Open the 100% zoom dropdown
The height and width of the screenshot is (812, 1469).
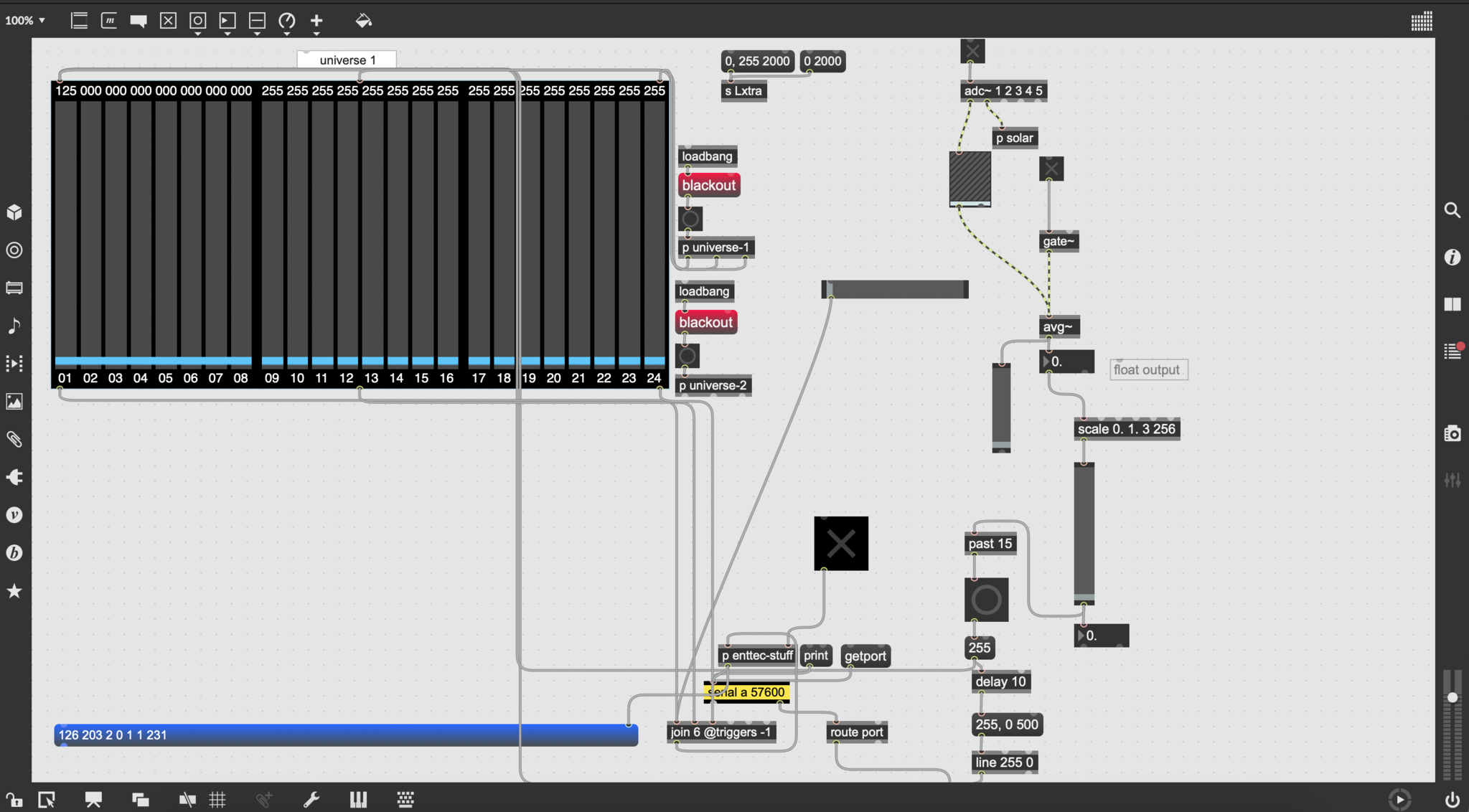(x=25, y=21)
